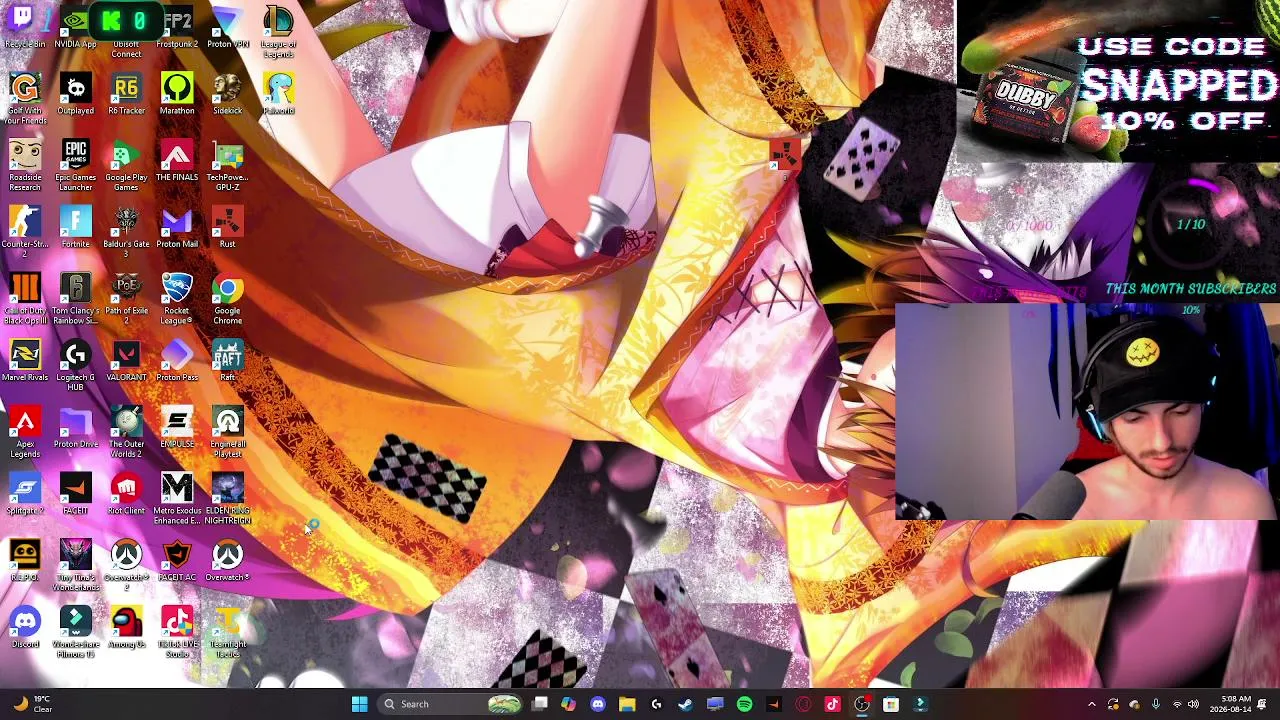Open R6 Tracker from the desktop
Viewport: 1280px width, 720px height.
click(x=126, y=94)
